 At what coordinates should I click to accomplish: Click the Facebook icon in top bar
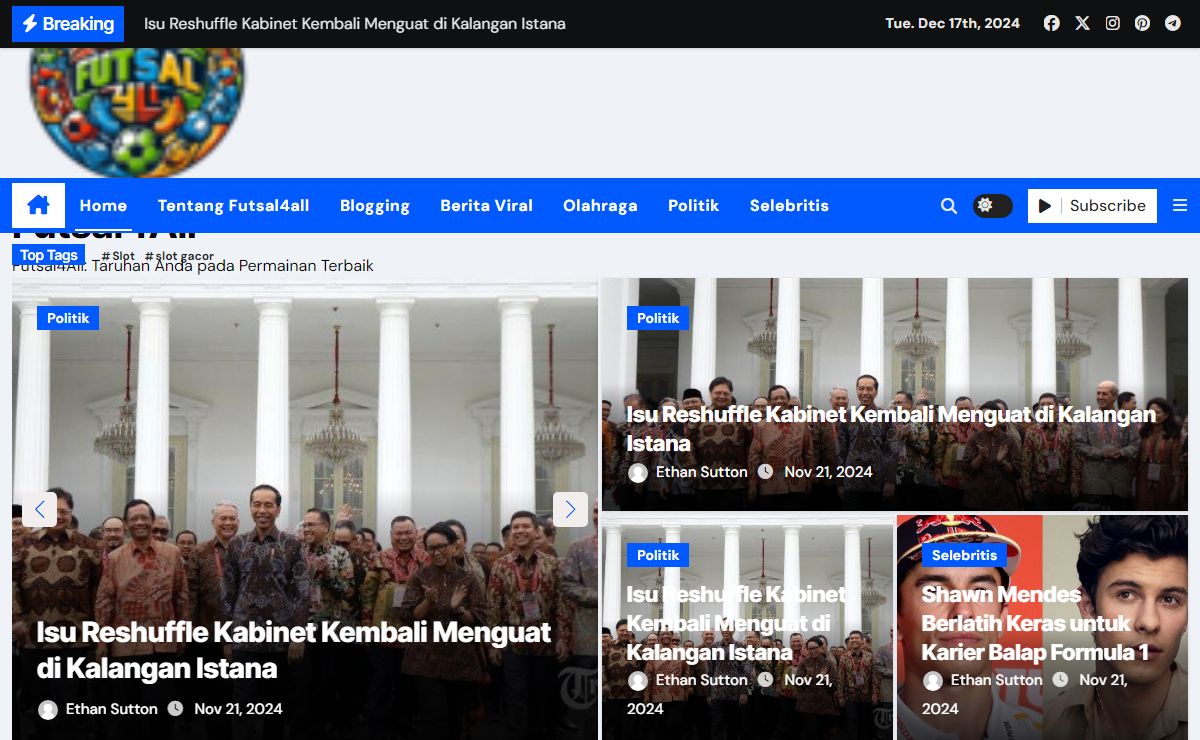(x=1051, y=23)
